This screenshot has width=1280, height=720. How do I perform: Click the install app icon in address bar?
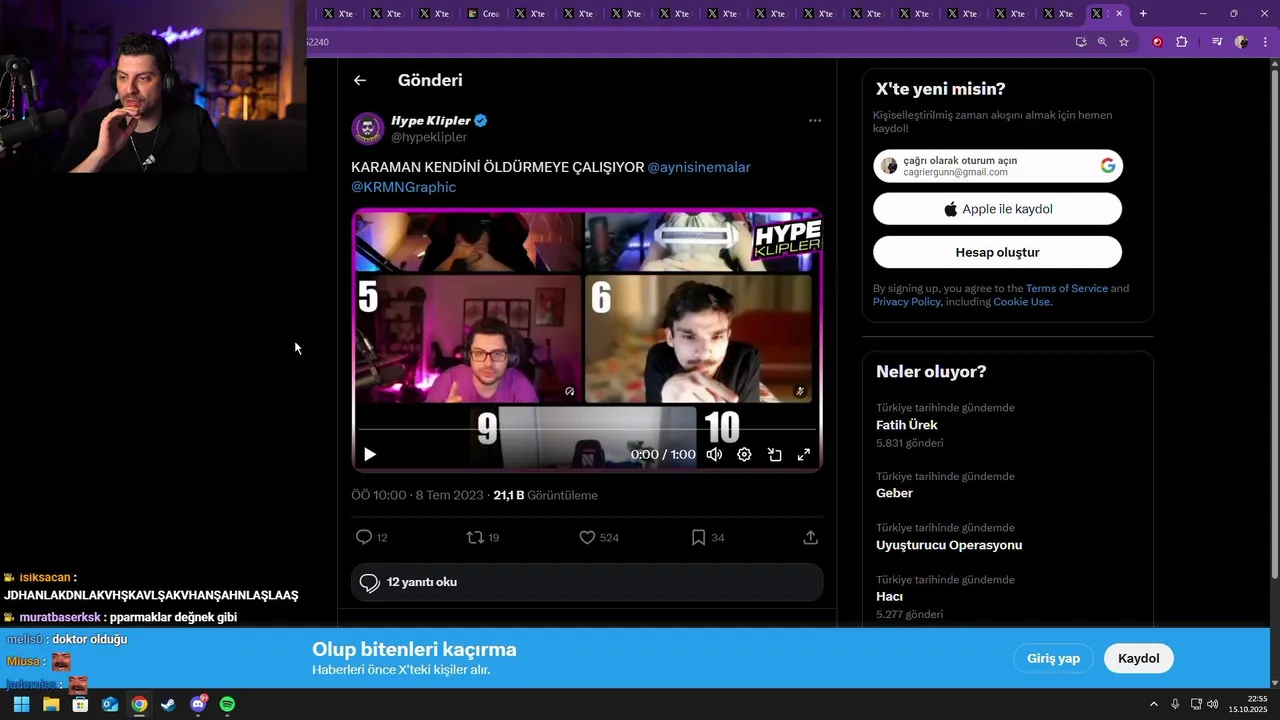pos(1081,42)
